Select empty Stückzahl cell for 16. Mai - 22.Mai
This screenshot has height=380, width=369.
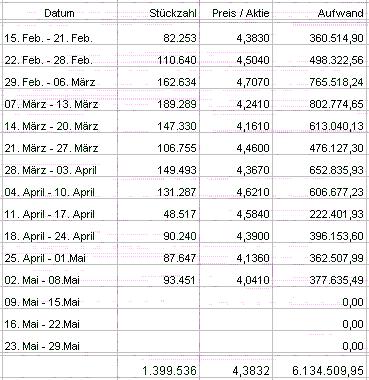159,324
